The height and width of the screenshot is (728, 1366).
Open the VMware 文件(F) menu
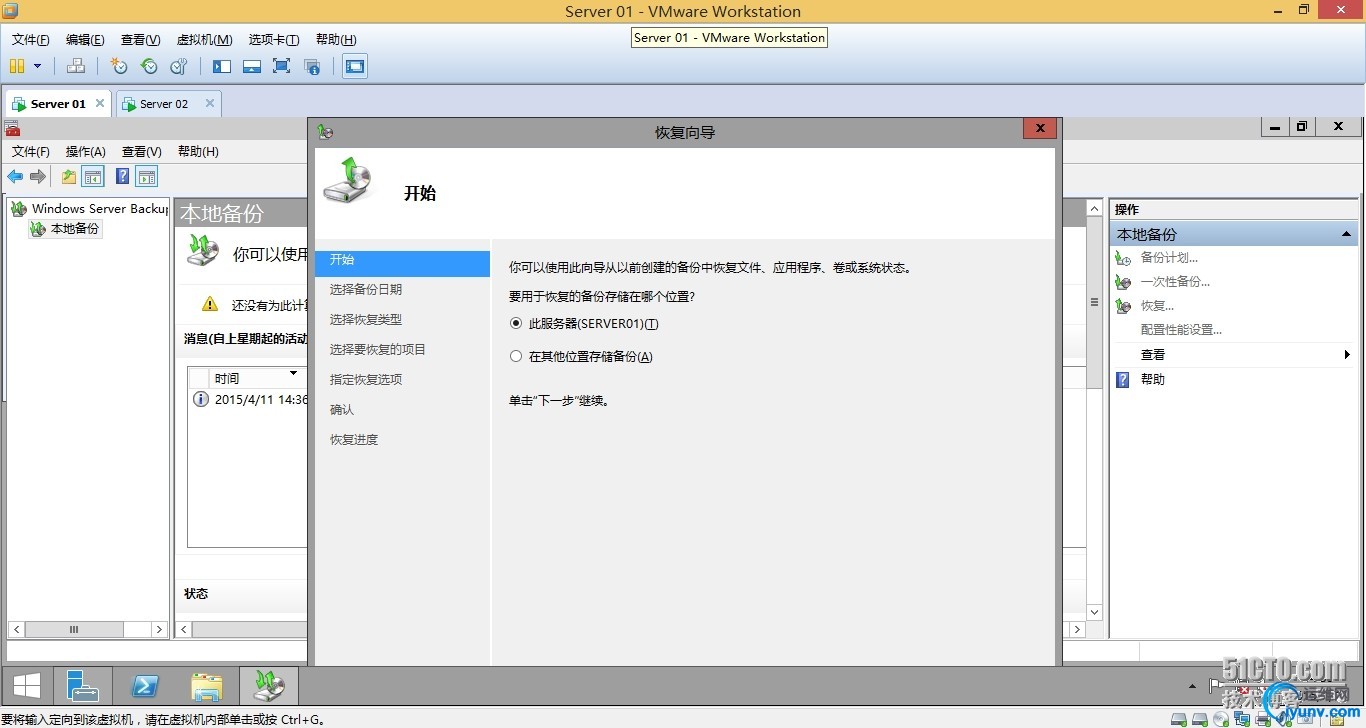31,40
